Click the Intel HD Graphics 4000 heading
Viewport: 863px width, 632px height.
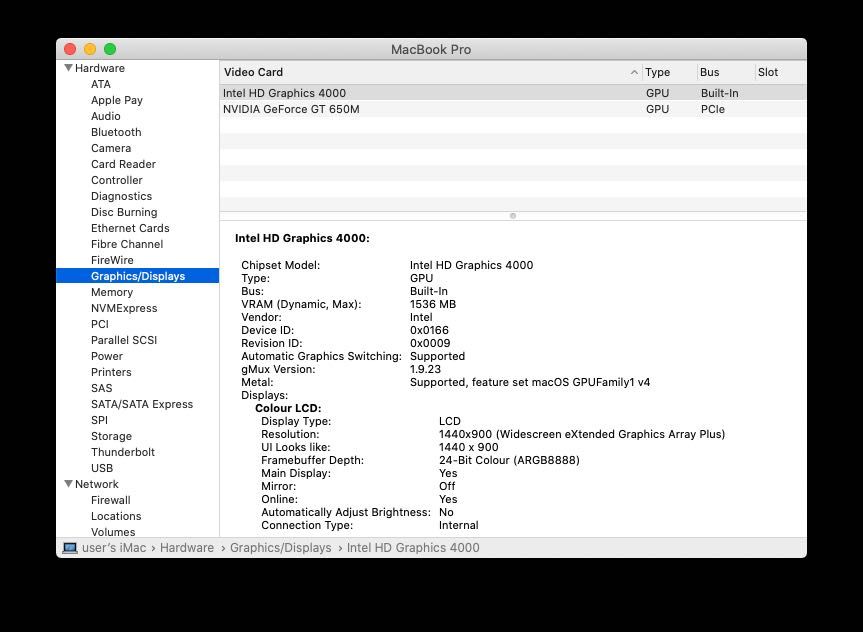302,238
